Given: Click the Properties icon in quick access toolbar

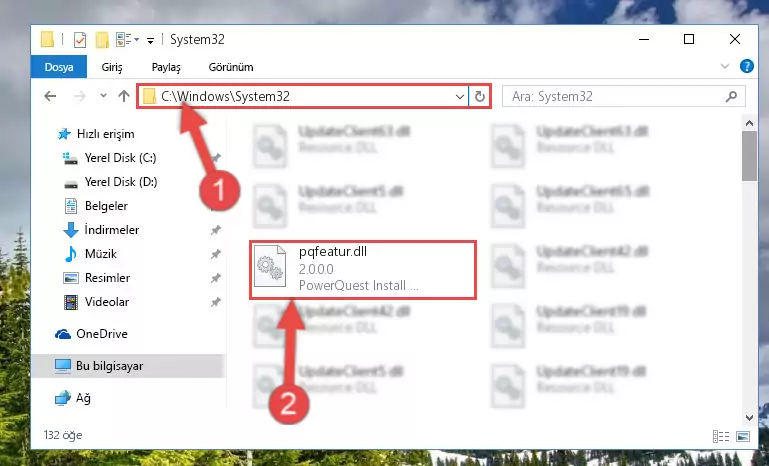Looking at the screenshot, I should coord(79,40).
